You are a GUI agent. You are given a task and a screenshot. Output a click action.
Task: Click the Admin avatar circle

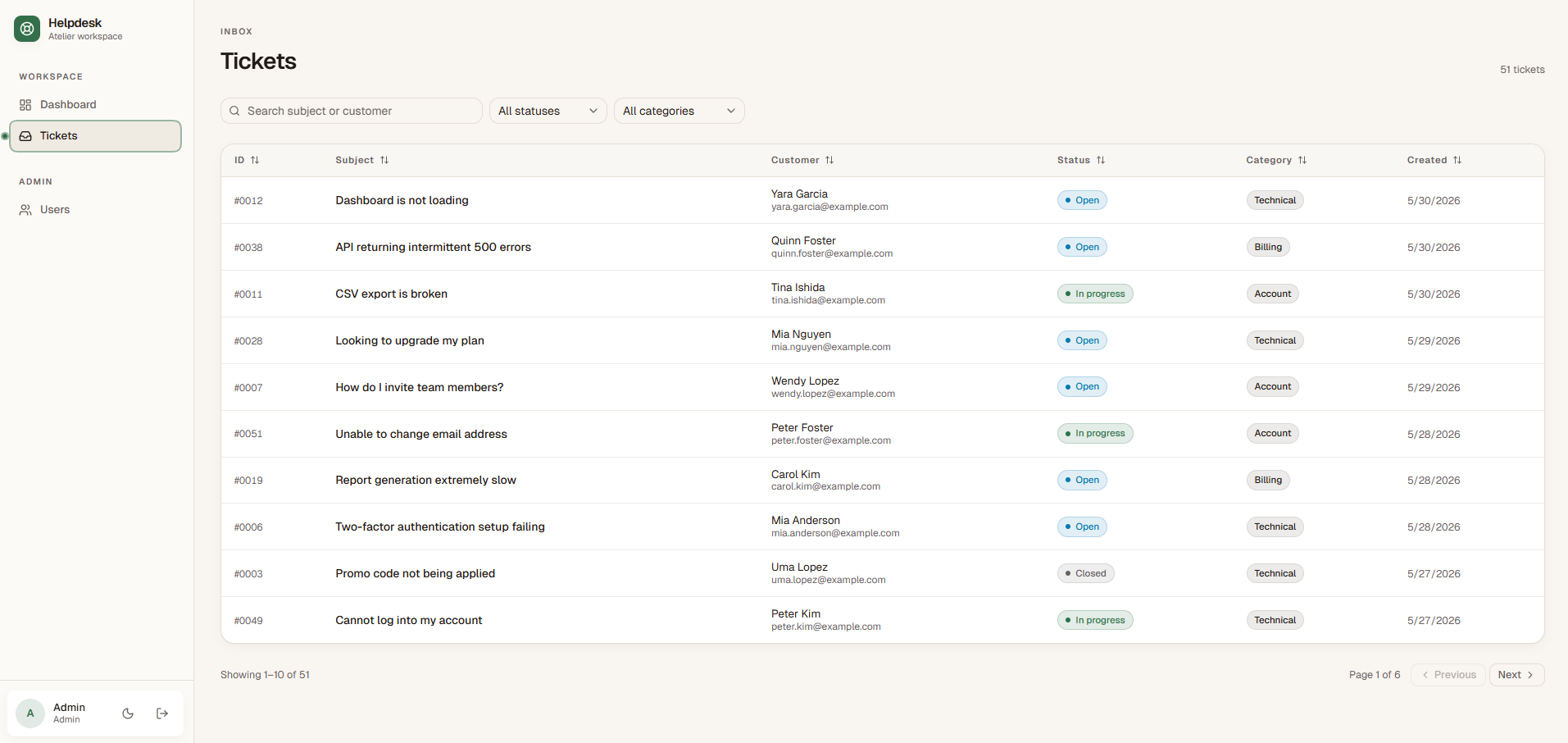pos(30,713)
